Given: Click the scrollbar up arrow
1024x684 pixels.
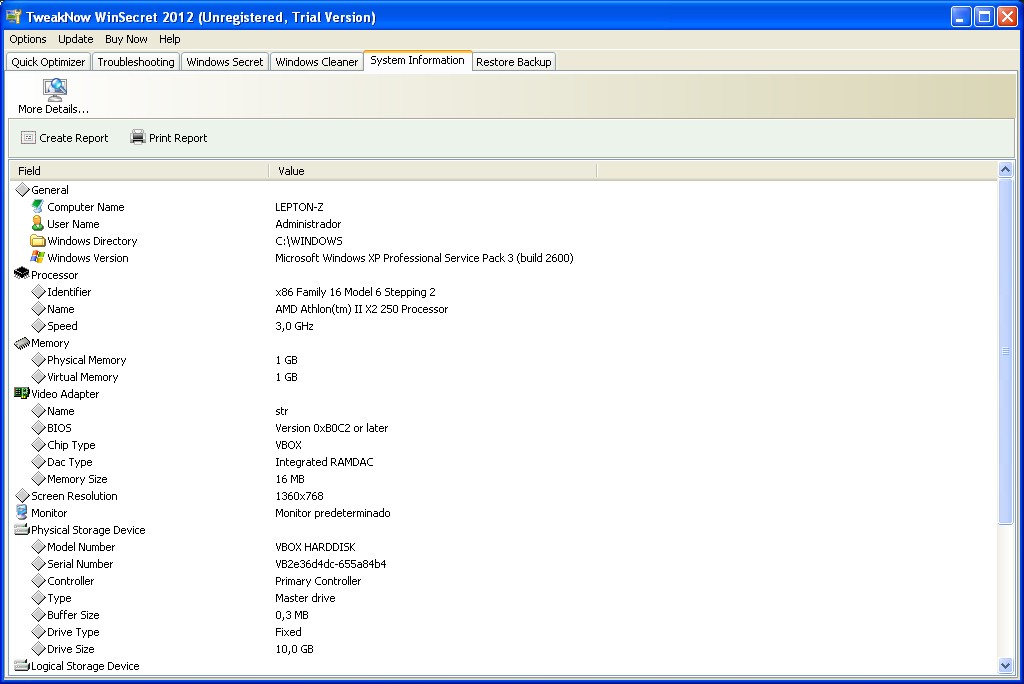Looking at the screenshot, I should pyautogui.click(x=1006, y=169).
